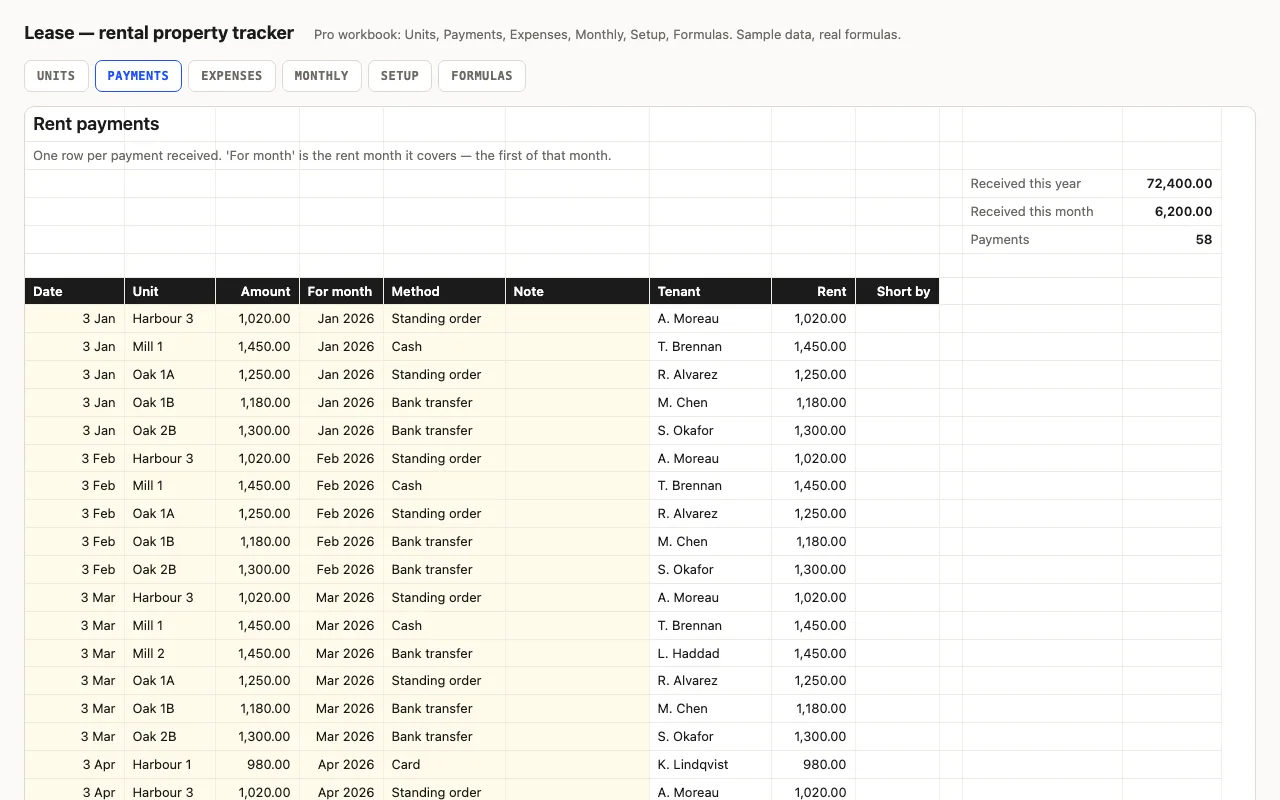
Task: Click the Unit column header
Action: 170,291
